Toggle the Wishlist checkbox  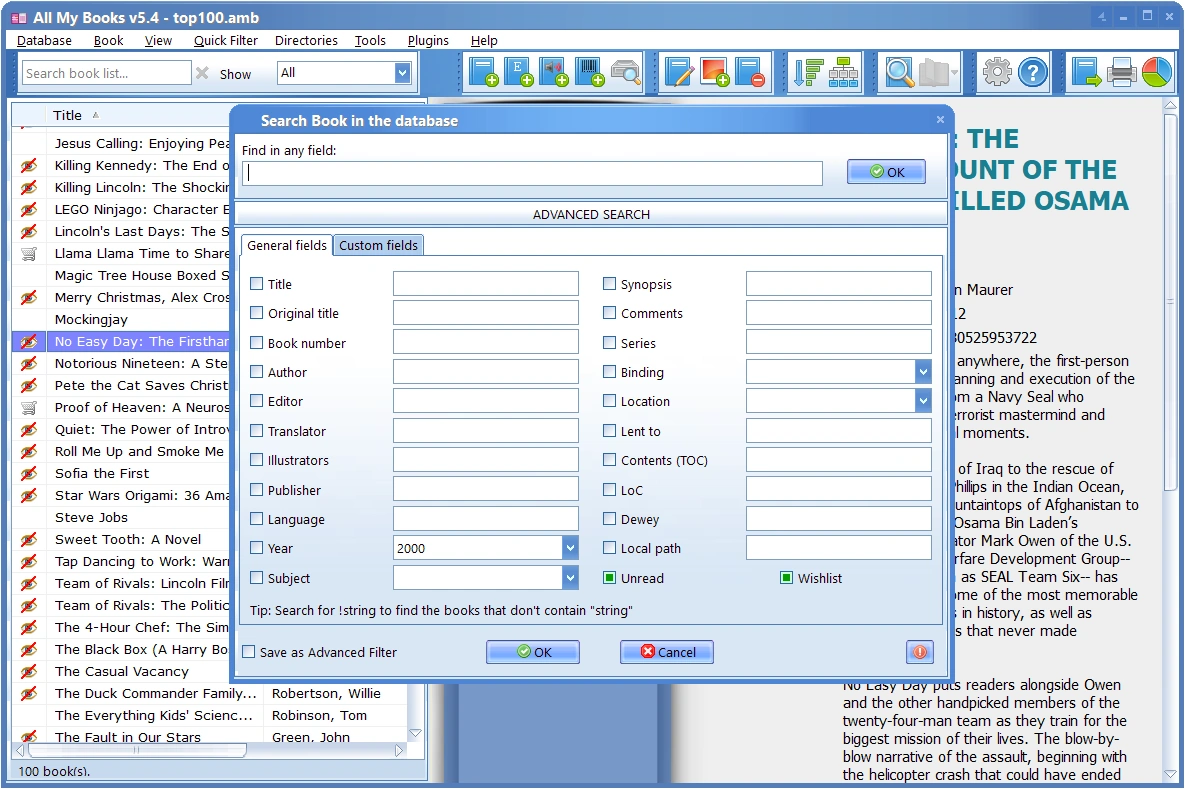pos(786,577)
